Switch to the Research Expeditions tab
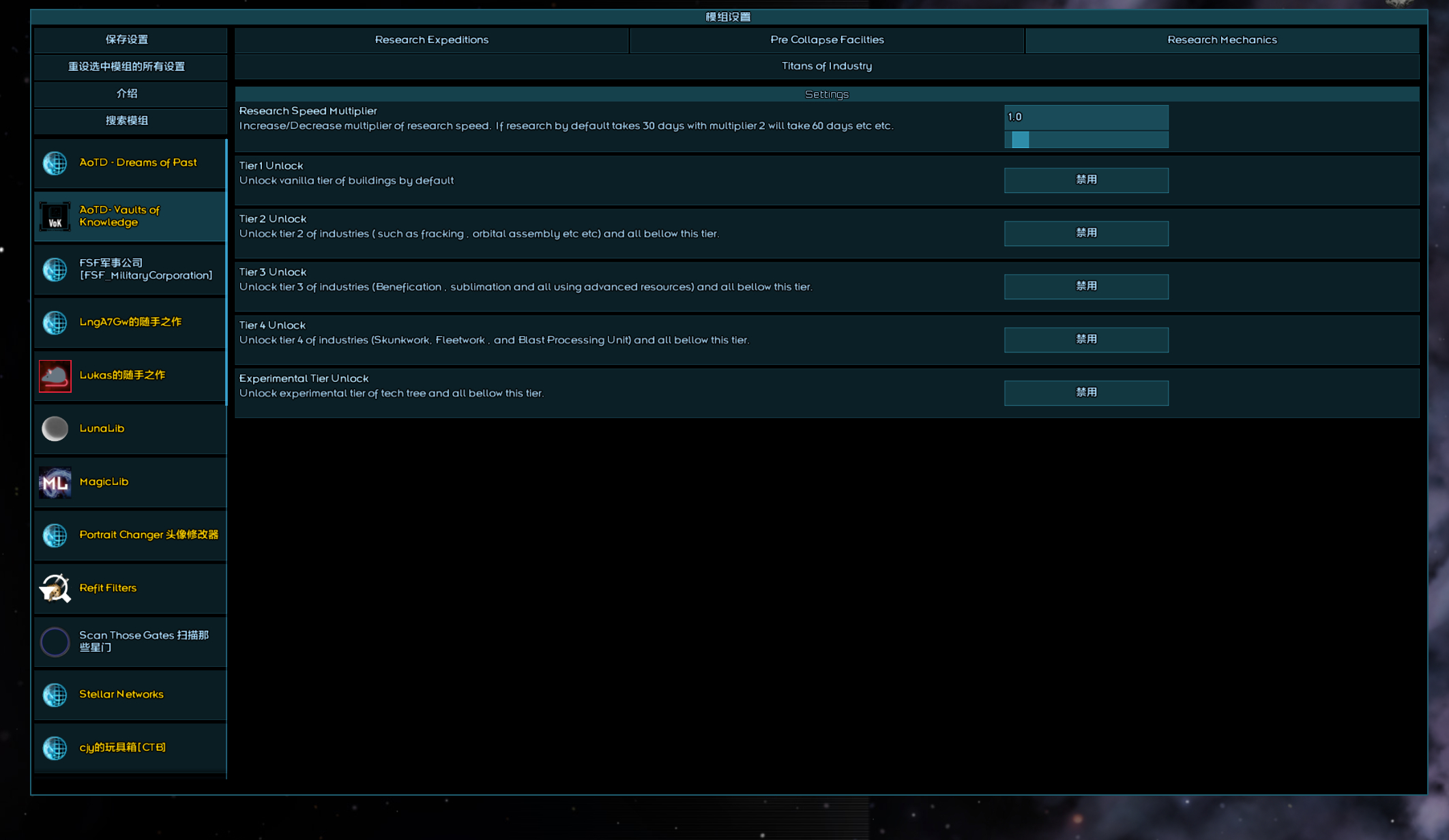This screenshot has height=840, width=1449. 431,40
